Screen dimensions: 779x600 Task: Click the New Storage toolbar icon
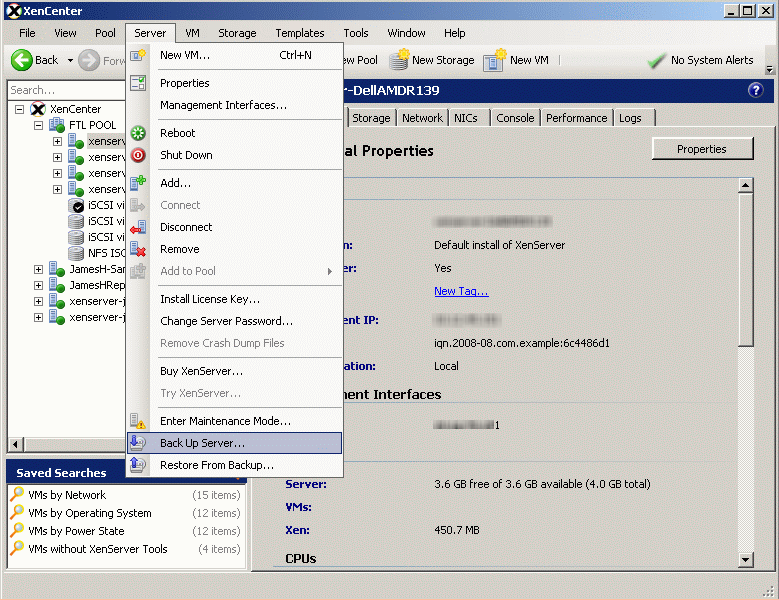(x=398, y=61)
